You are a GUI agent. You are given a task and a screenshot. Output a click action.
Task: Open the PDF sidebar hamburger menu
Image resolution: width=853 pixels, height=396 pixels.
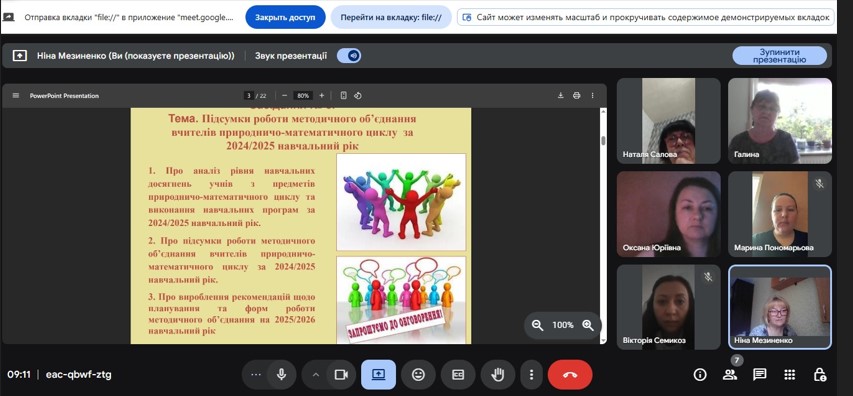pyautogui.click(x=16, y=96)
